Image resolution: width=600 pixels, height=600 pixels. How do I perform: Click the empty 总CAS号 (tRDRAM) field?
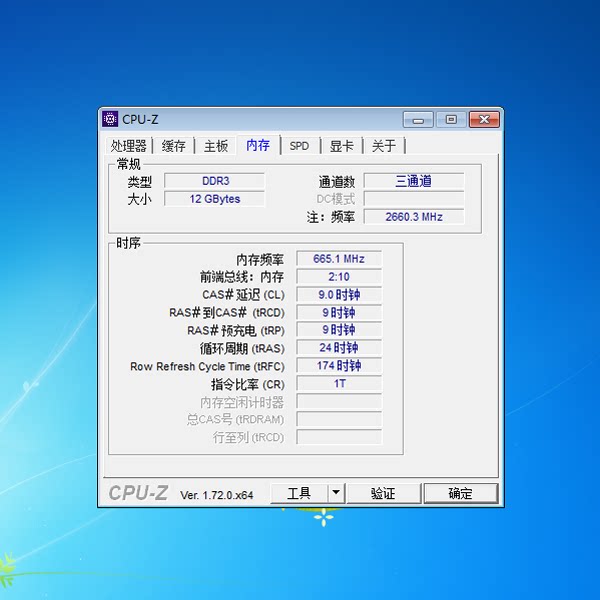(339, 419)
